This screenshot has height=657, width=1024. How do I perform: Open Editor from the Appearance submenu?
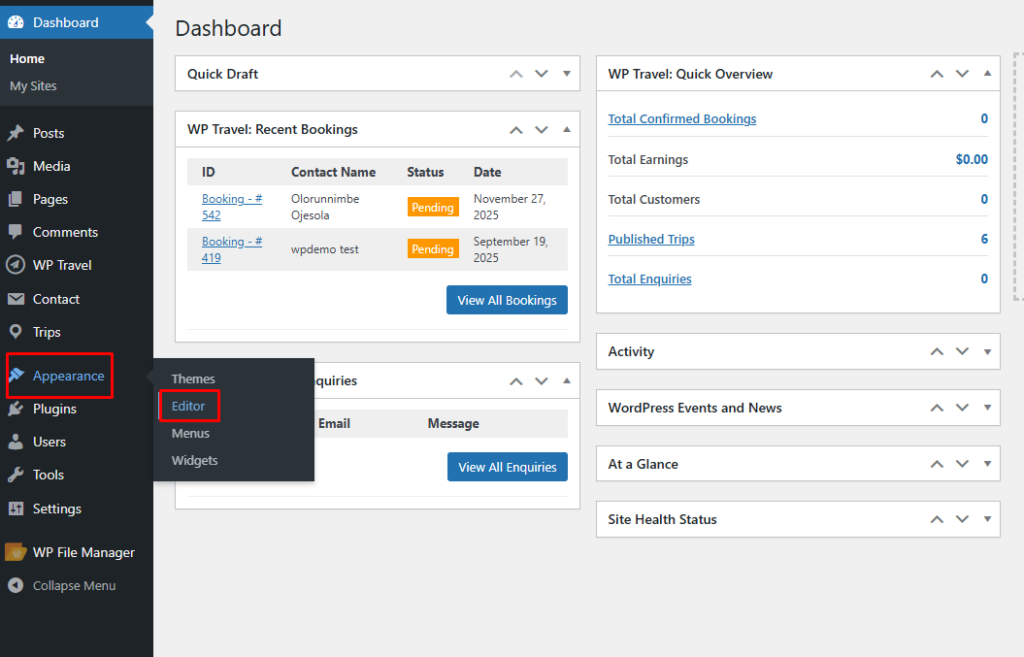[188, 406]
